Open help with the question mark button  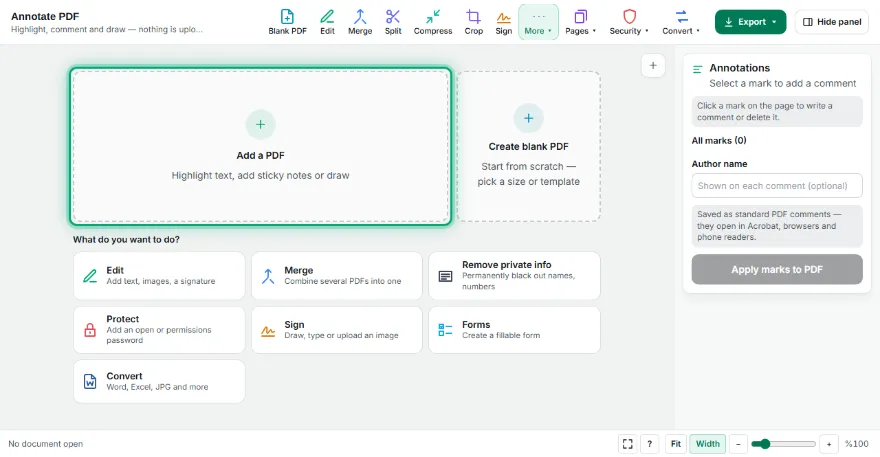point(649,444)
